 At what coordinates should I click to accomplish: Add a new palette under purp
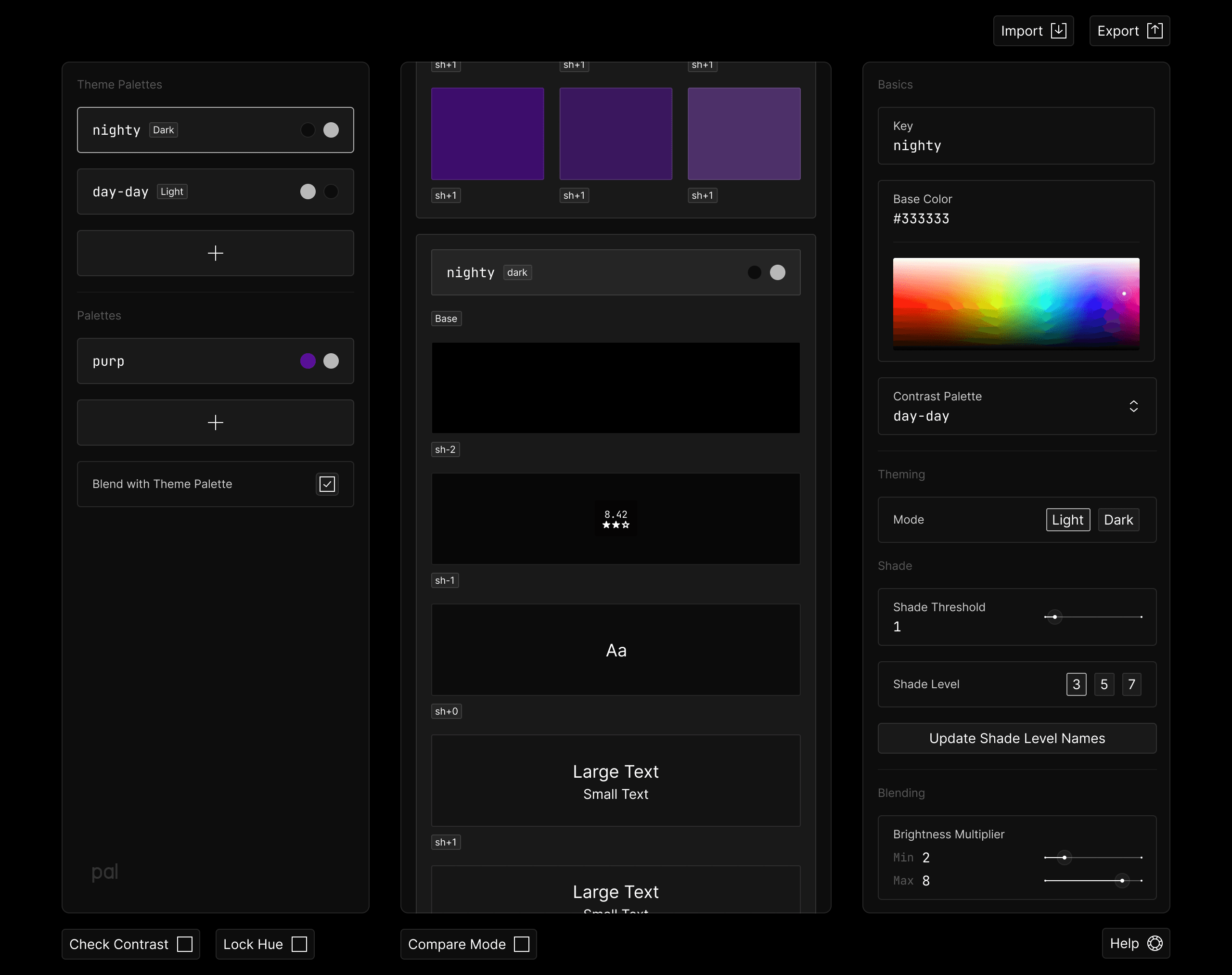pos(215,423)
